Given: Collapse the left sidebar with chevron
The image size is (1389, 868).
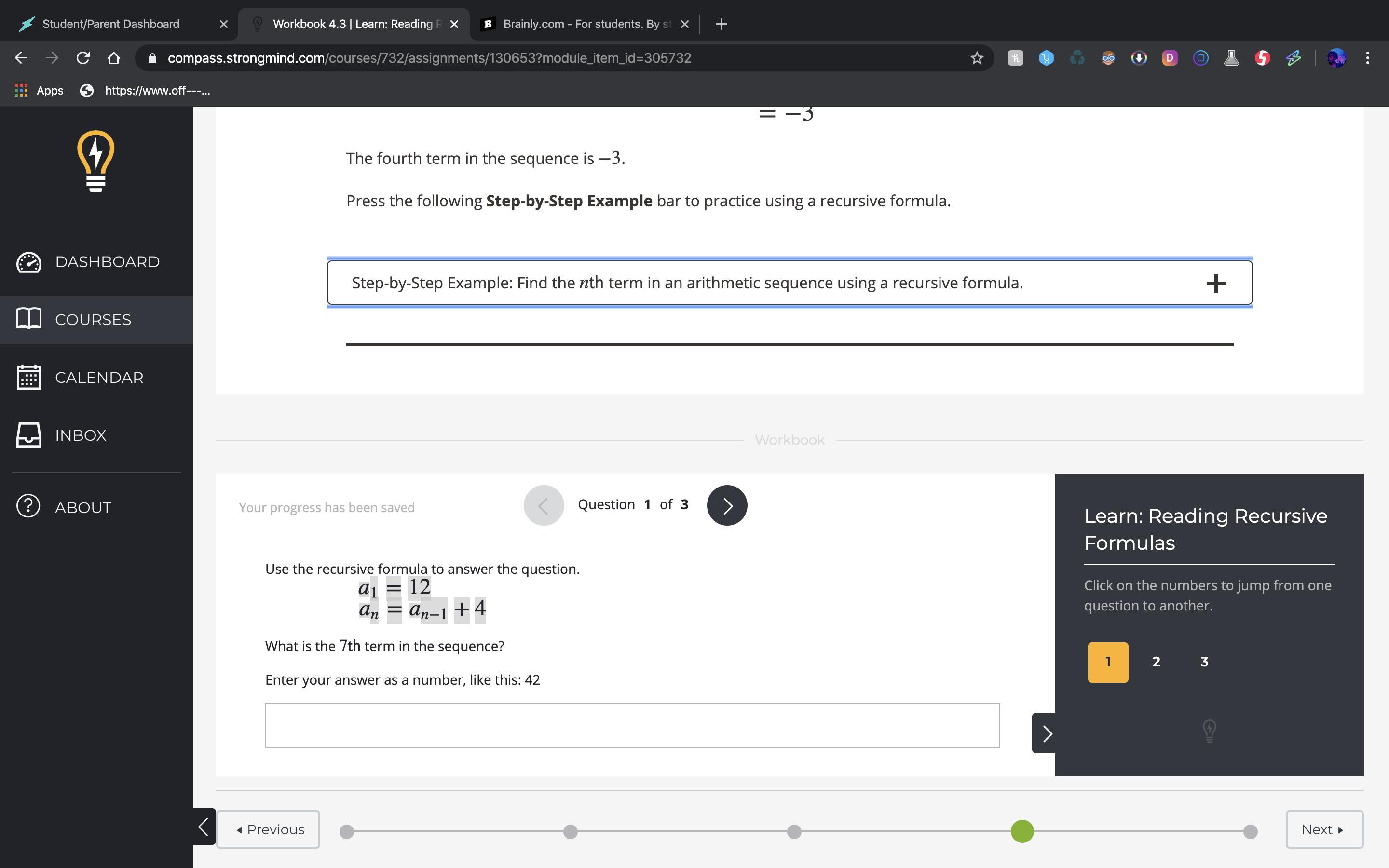Looking at the screenshot, I should pos(203,827).
